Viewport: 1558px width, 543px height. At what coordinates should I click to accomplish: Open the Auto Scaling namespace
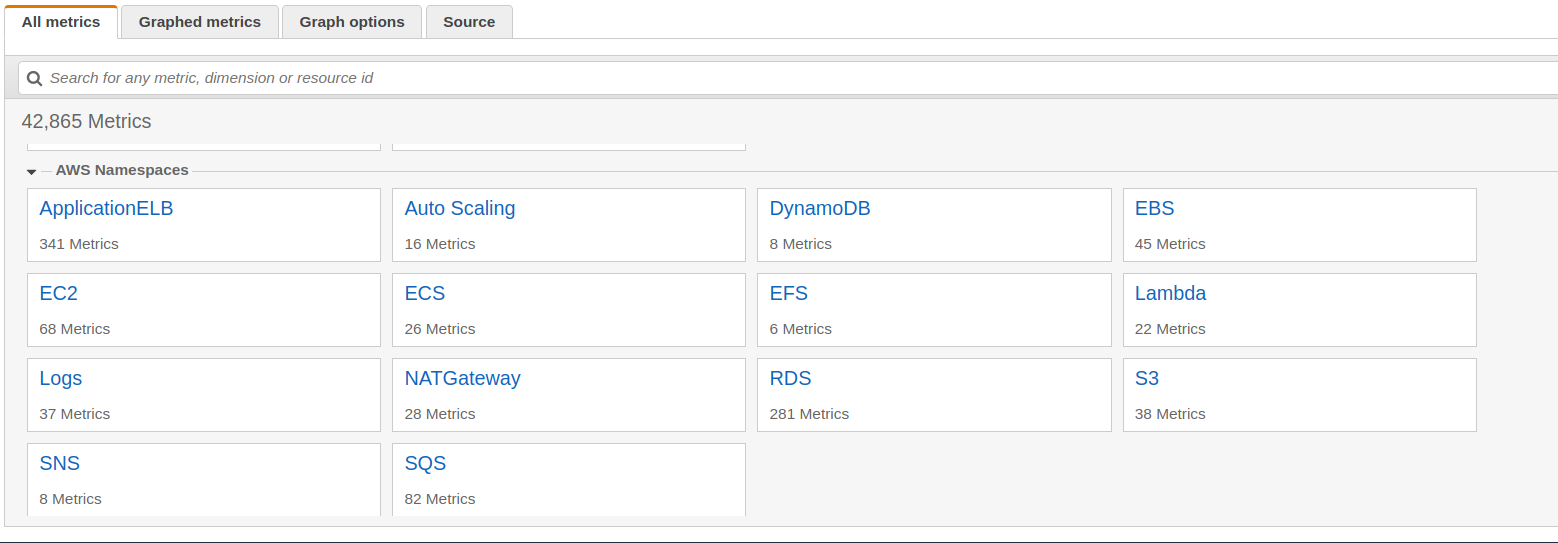tap(460, 209)
